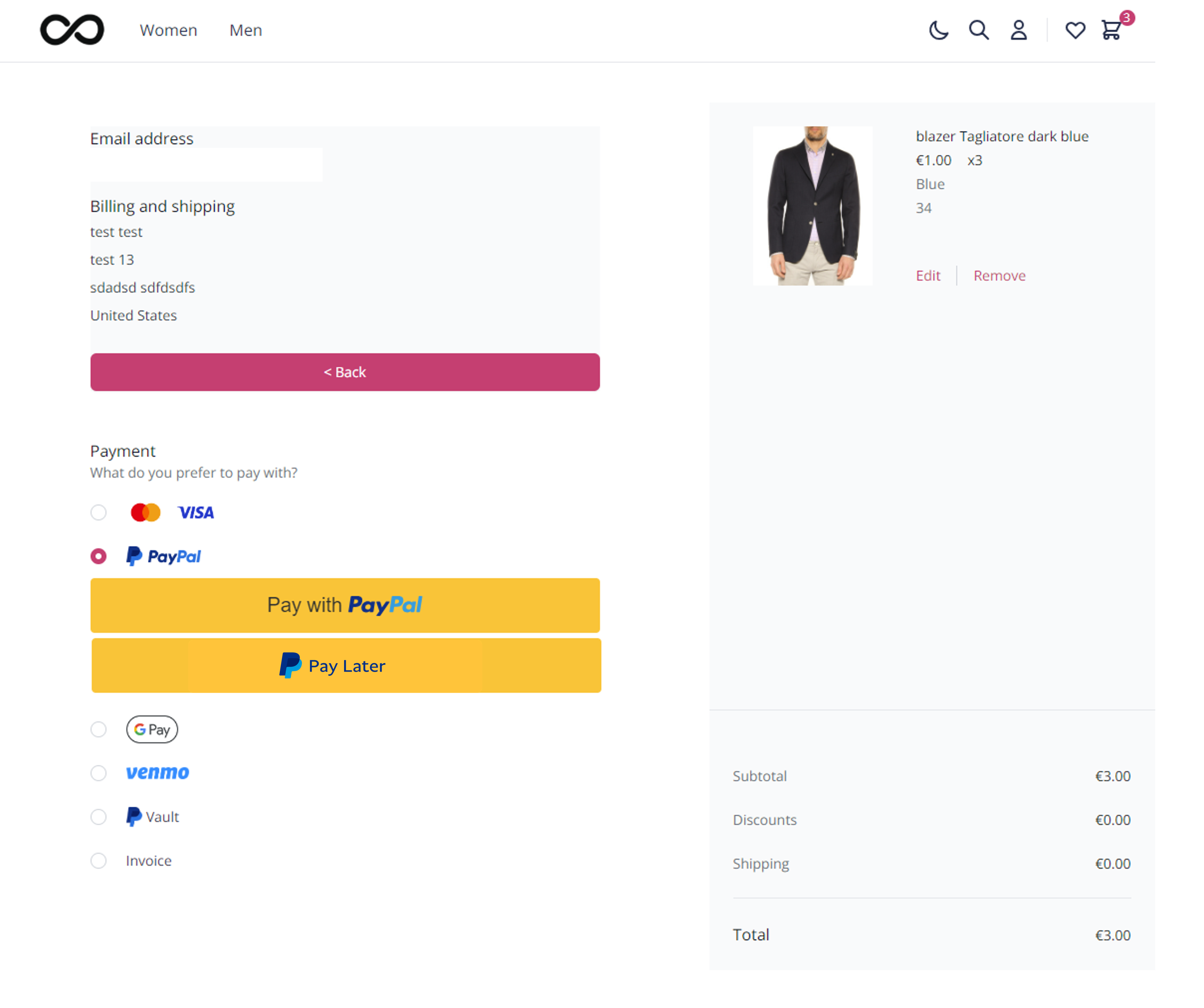
Task: Click the 'Blue' color text
Action: 930,184
